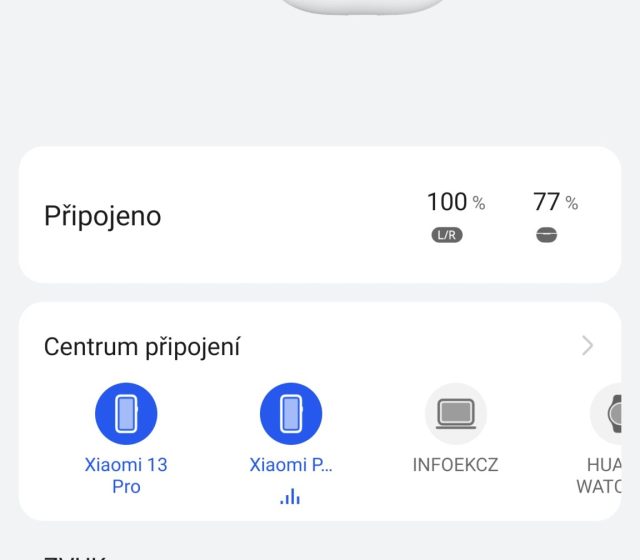Image resolution: width=640 pixels, height=560 pixels.
Task: Tap the 77 % case battery level
Action: tap(555, 202)
